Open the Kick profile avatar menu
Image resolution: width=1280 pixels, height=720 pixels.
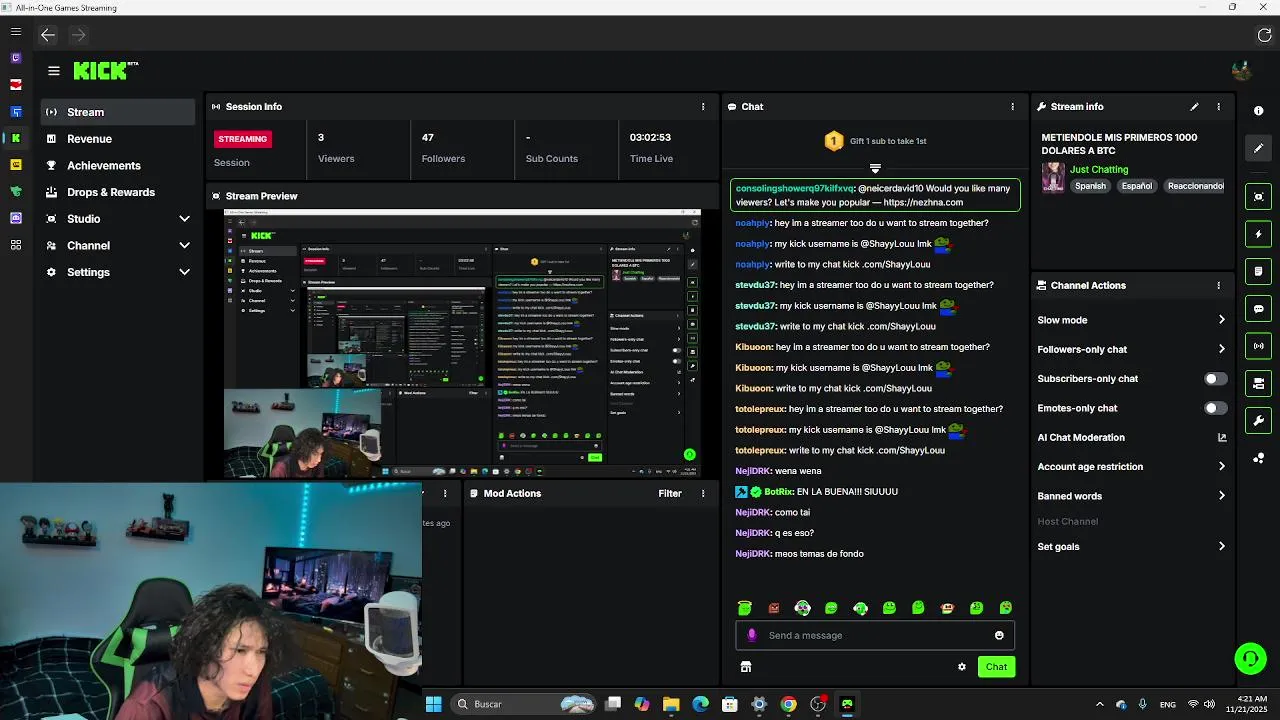tap(1241, 71)
